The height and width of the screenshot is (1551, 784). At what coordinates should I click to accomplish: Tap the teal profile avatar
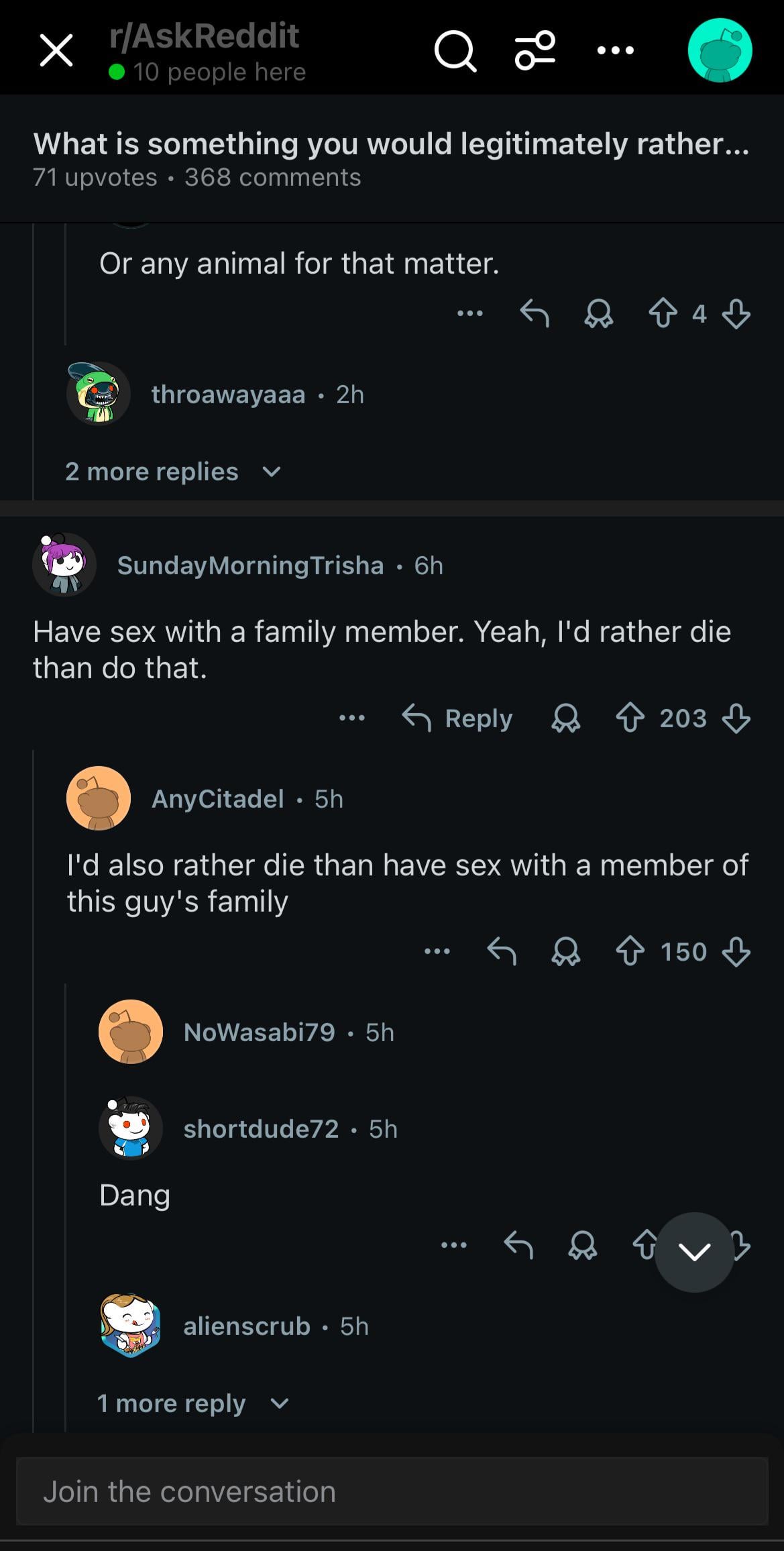point(720,50)
